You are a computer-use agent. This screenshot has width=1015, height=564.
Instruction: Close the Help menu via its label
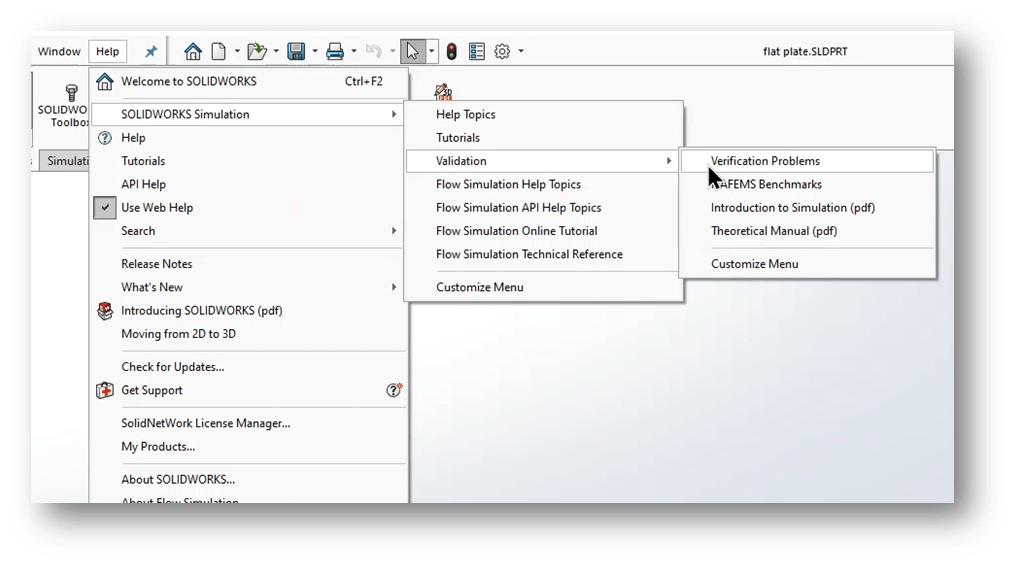coord(107,51)
